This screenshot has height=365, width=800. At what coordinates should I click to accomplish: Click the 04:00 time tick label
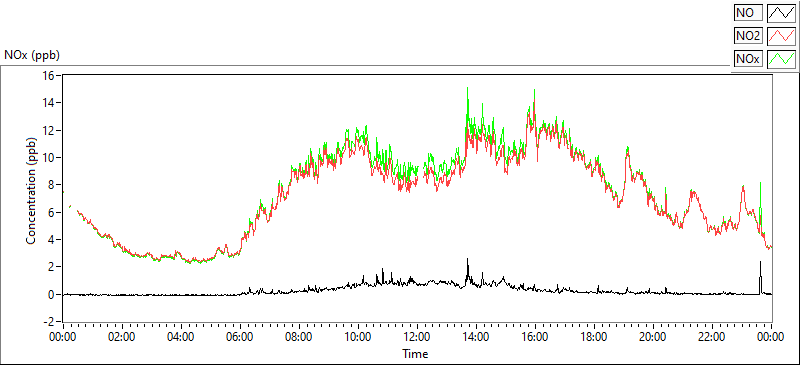click(181, 337)
